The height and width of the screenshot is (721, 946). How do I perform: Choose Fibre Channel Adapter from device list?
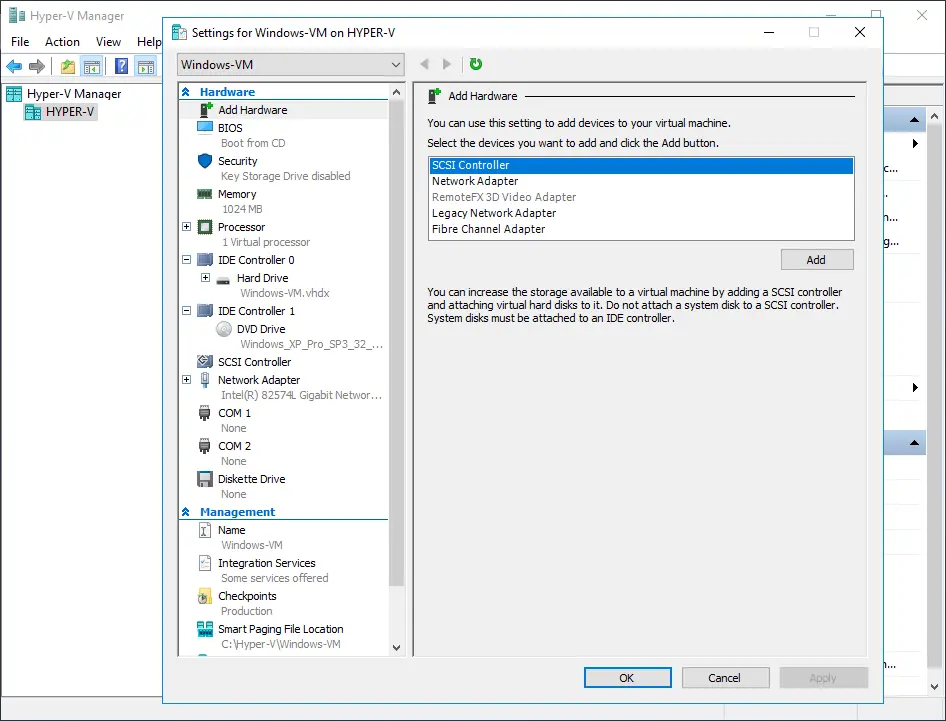pyautogui.click(x=488, y=229)
